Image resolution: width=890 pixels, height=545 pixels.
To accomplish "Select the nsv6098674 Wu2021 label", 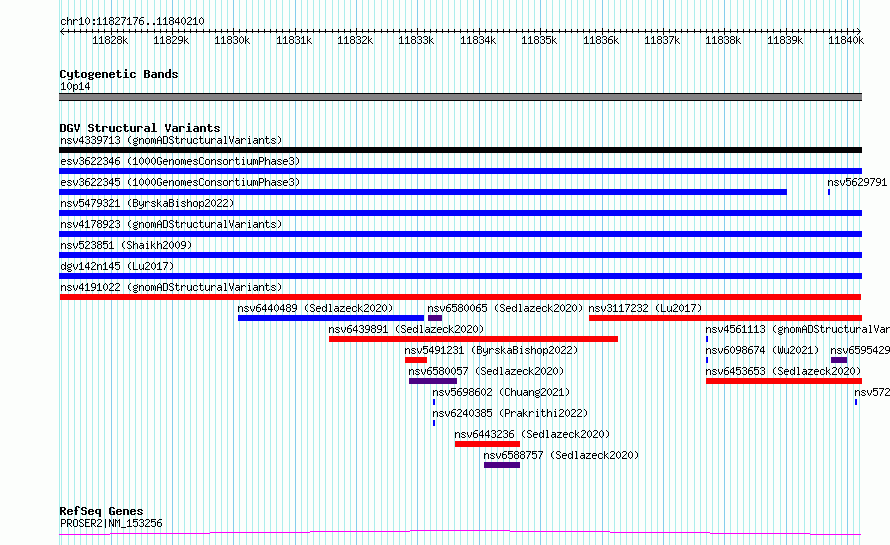I will (762, 350).
